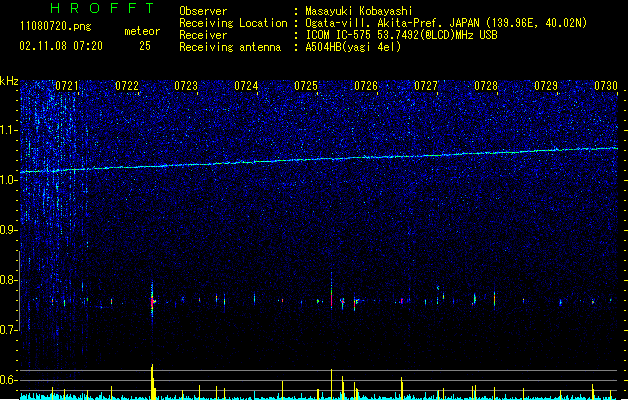
Task: Click the tallest yellow signal peak after 0722
Action: pyautogui.click(x=152, y=382)
